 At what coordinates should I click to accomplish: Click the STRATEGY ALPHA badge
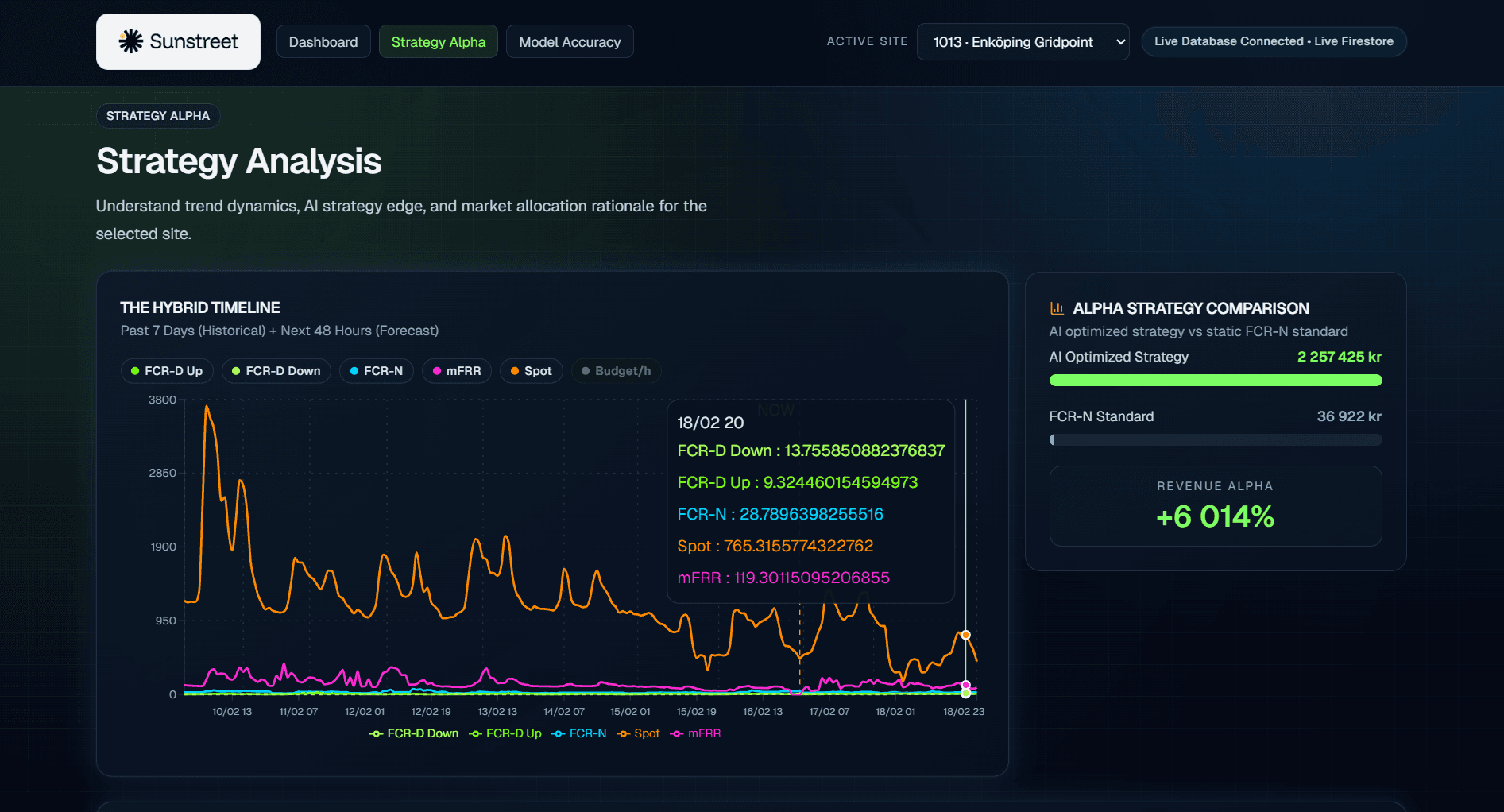[157, 115]
